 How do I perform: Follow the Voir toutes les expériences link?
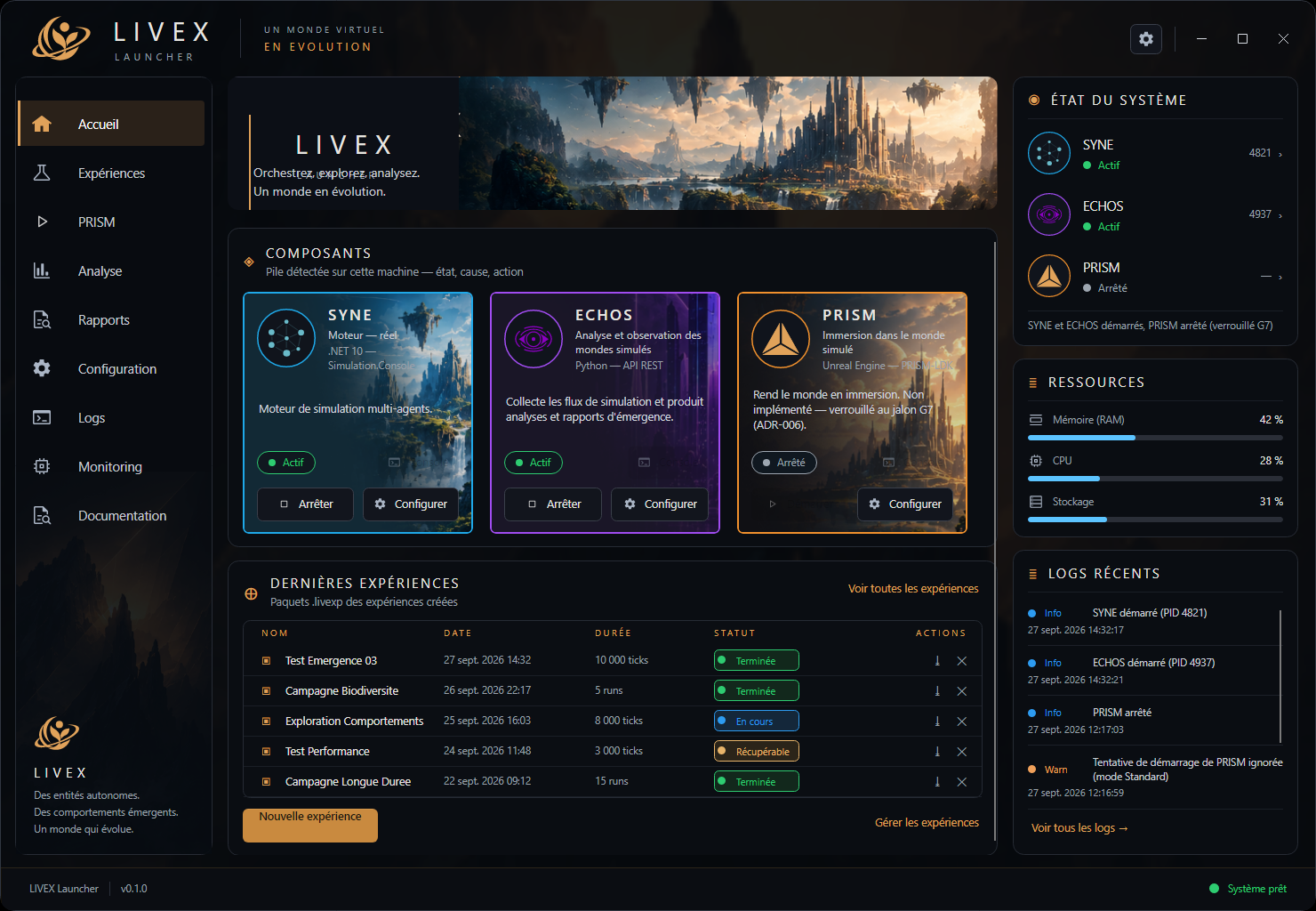(x=913, y=589)
